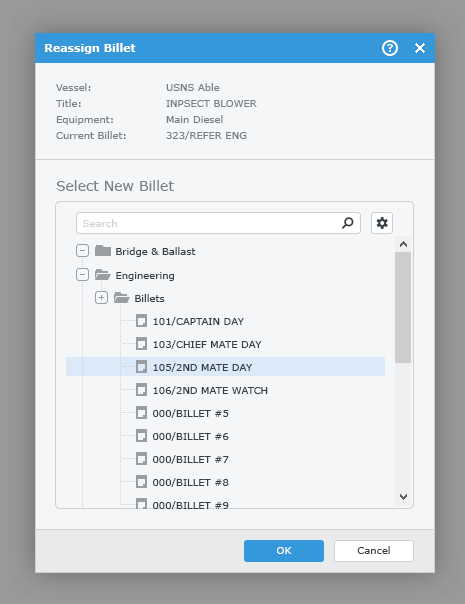
Task: Open the help question mark icon
Action: click(389, 48)
